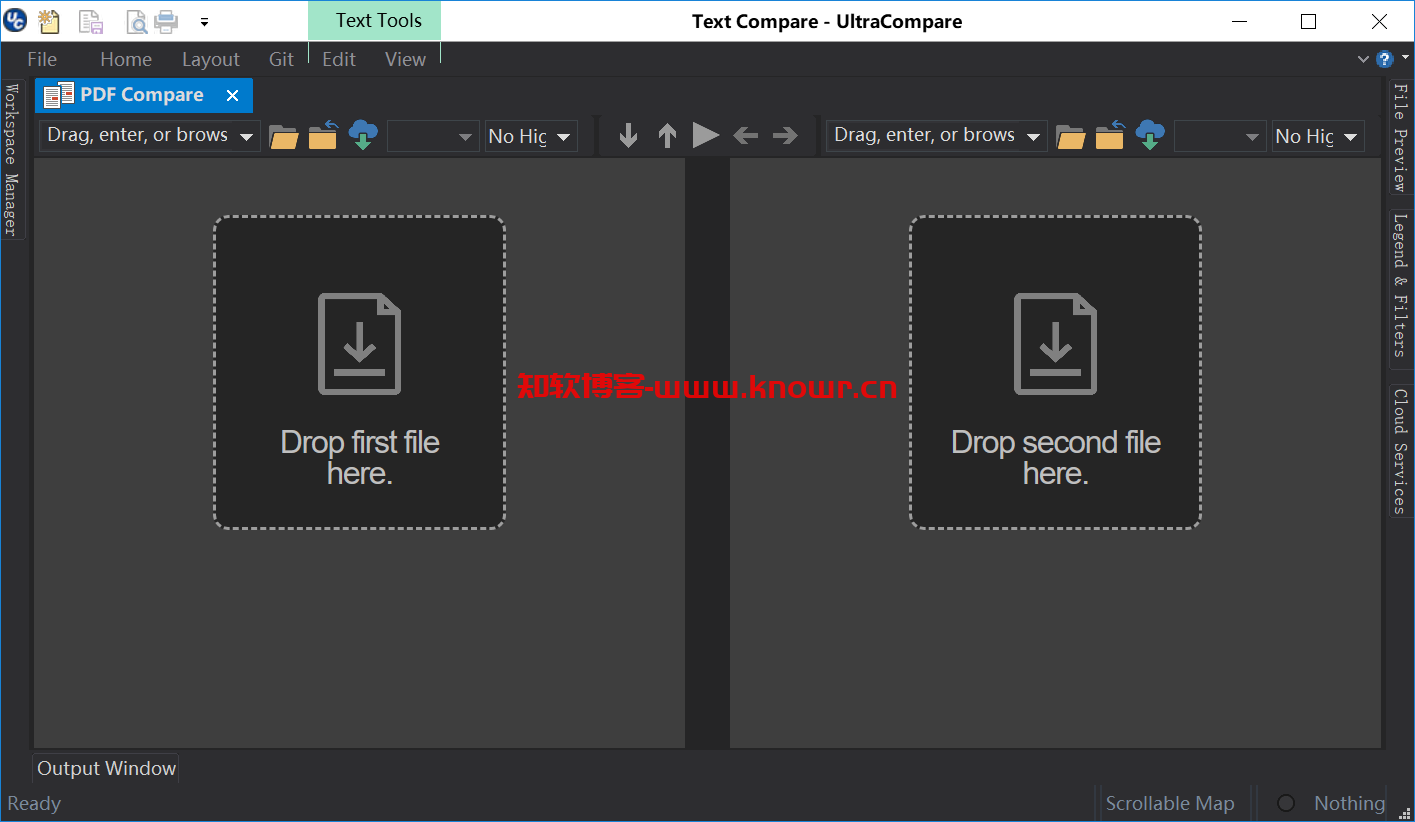Open the help question mark icon

click(x=1385, y=59)
